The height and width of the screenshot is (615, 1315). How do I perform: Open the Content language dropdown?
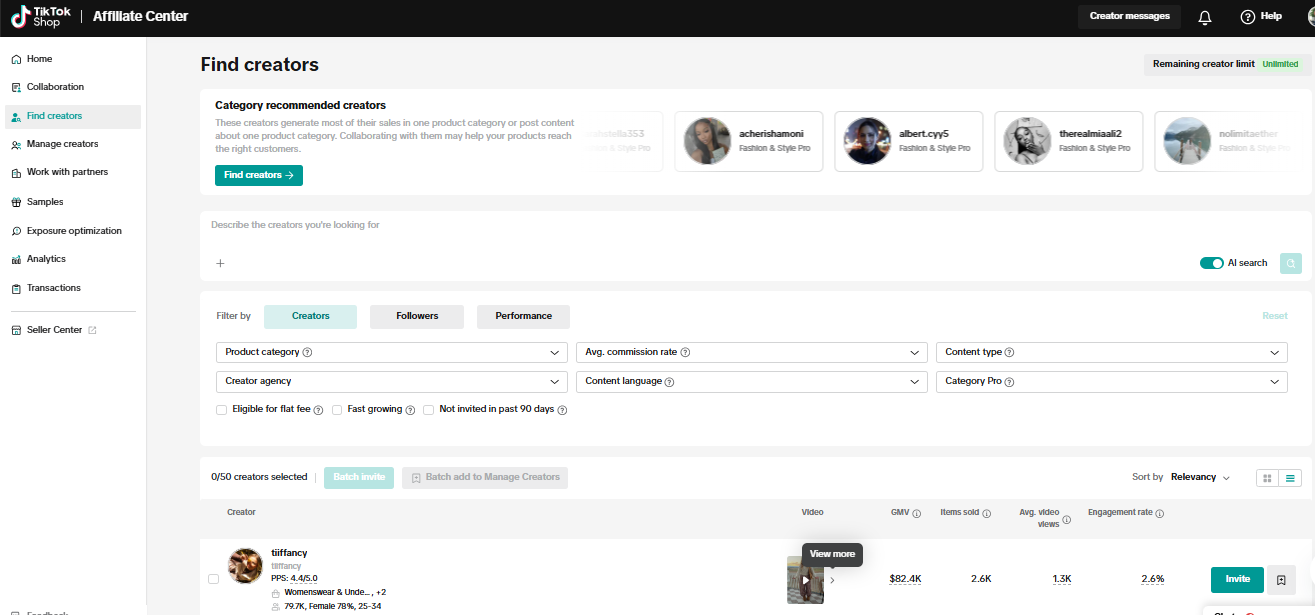[752, 382]
